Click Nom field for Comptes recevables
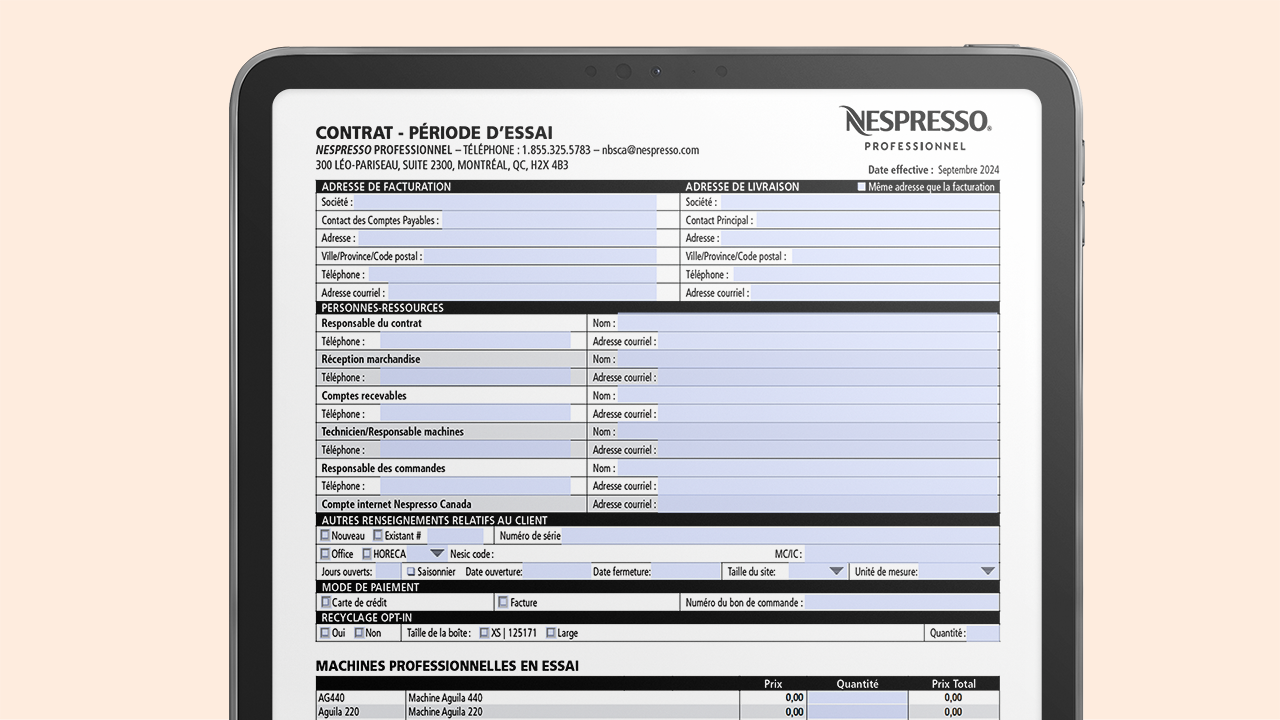The height and width of the screenshot is (720, 1280). click(808, 395)
